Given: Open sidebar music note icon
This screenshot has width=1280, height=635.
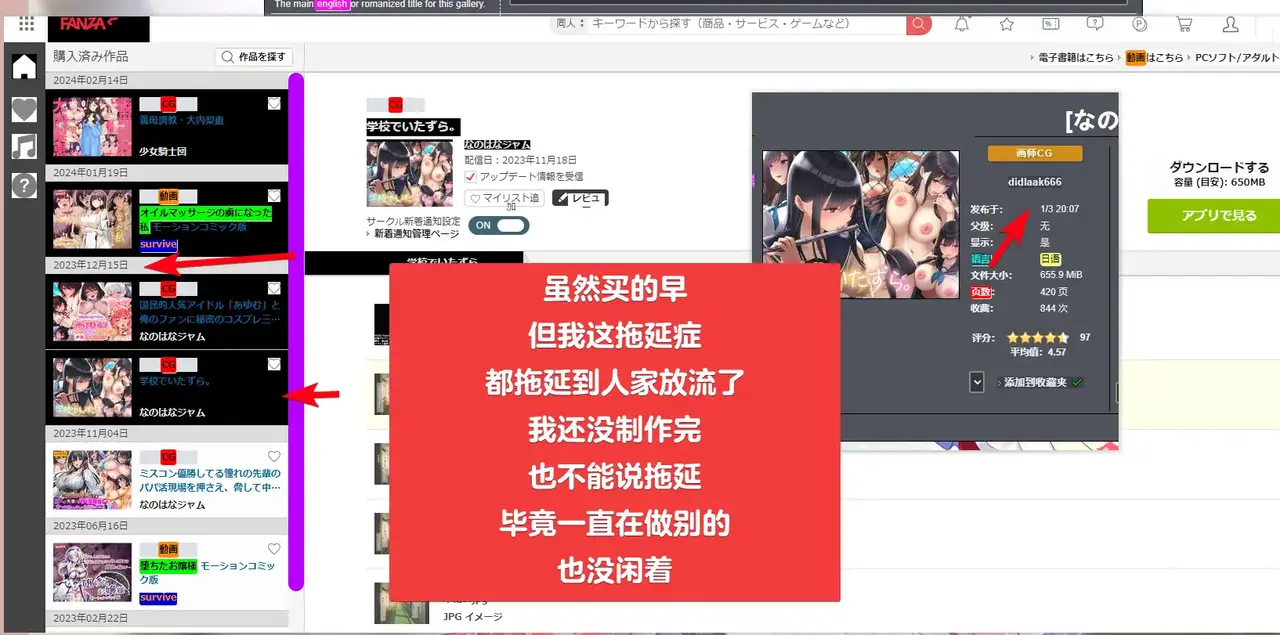Looking at the screenshot, I should (x=24, y=147).
